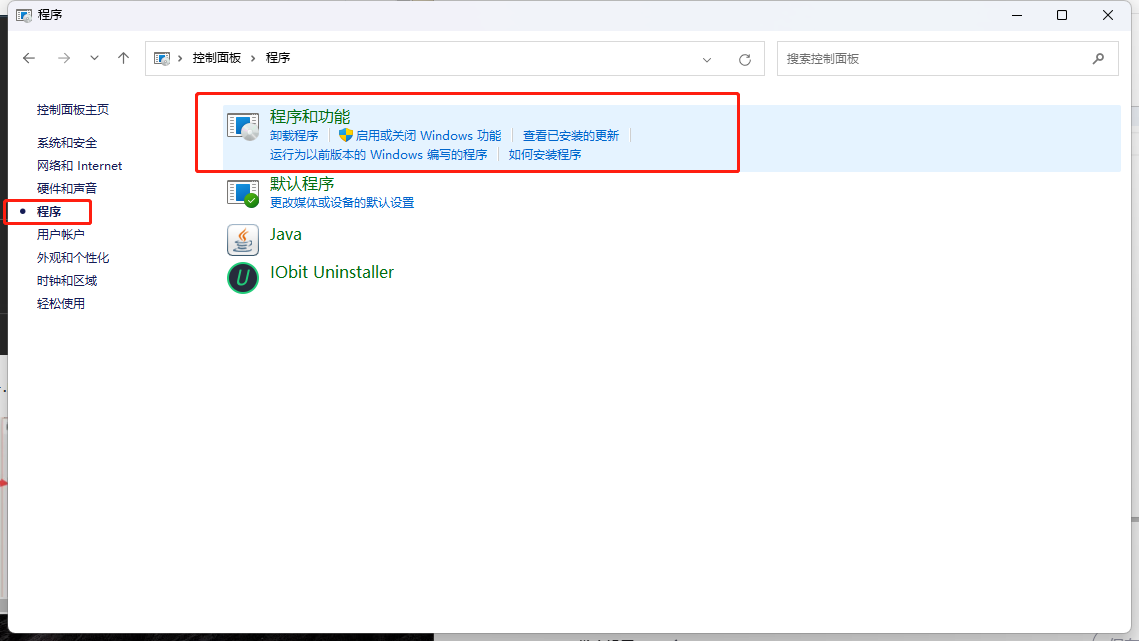Click the 默认程序 green checkmark icon

pos(243,192)
